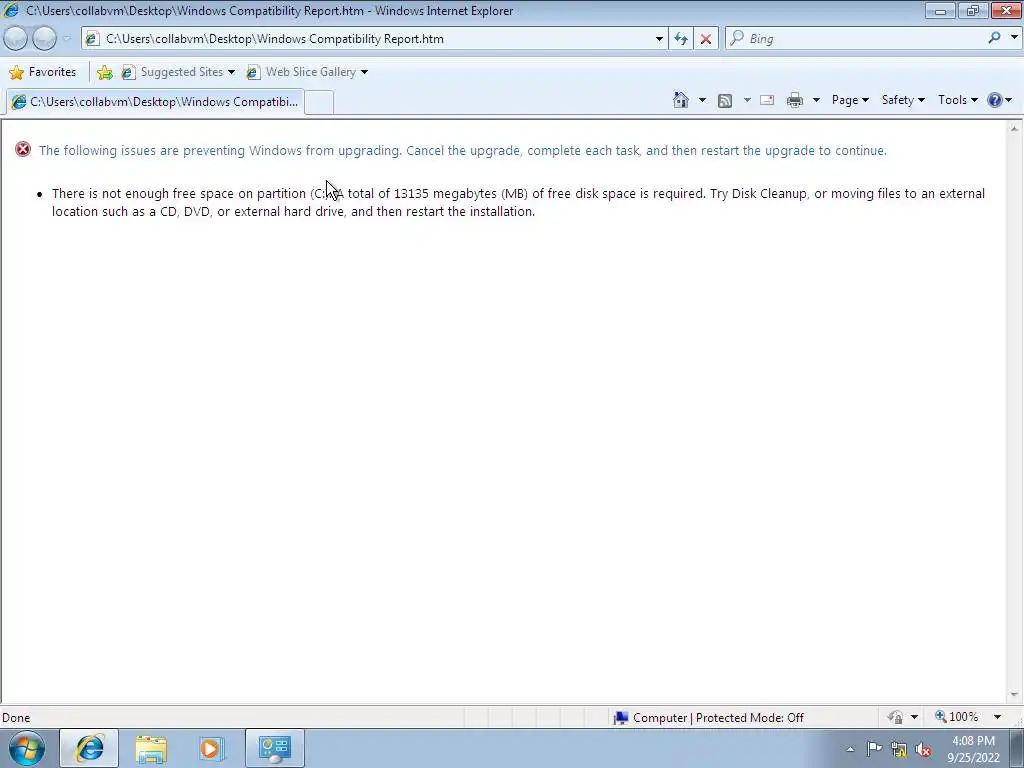1024x768 pixels.
Task: Open the search provider dropdown arrow
Action: (x=1014, y=38)
